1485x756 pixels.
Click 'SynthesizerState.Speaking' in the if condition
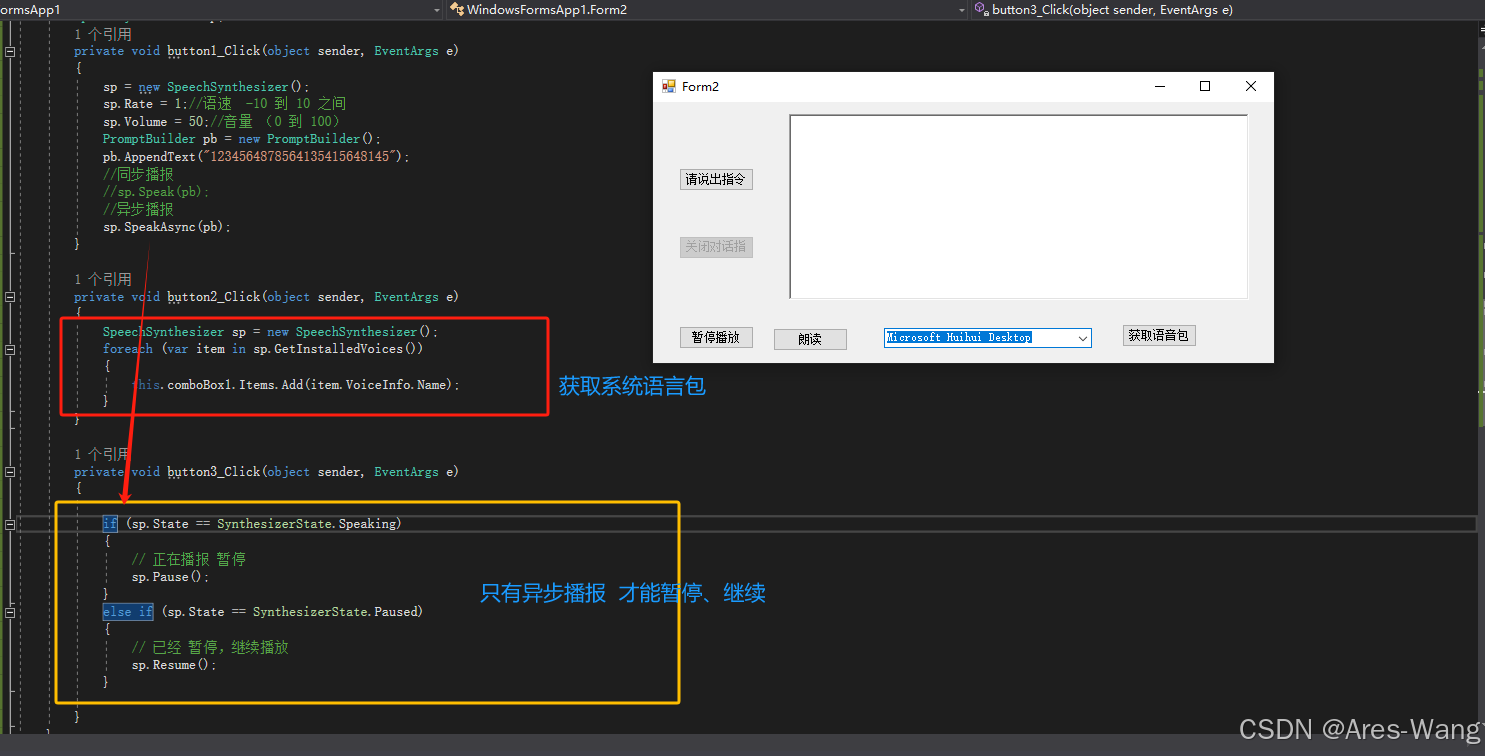tap(305, 524)
